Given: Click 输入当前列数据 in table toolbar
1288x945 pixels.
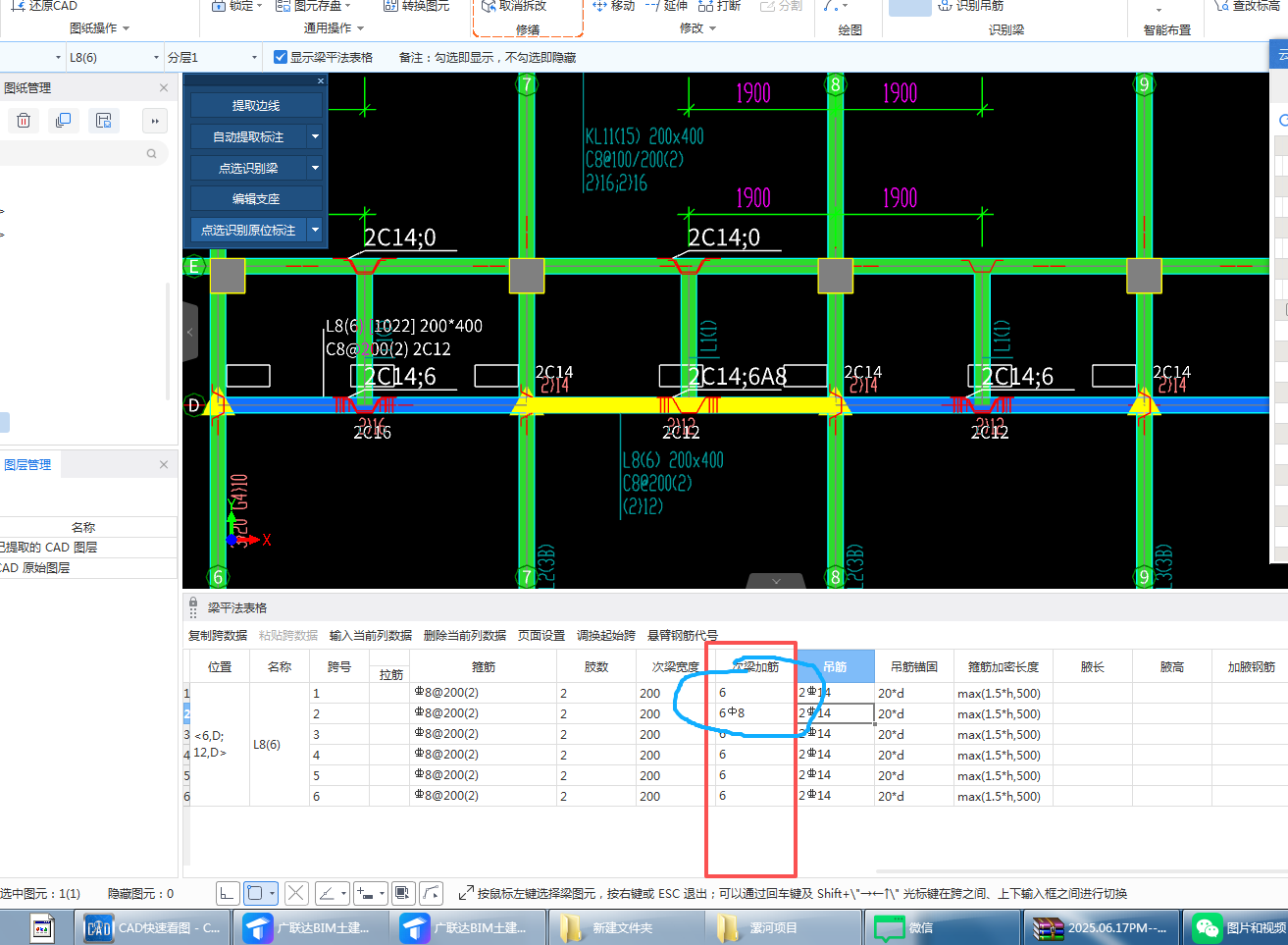Looking at the screenshot, I should [371, 636].
